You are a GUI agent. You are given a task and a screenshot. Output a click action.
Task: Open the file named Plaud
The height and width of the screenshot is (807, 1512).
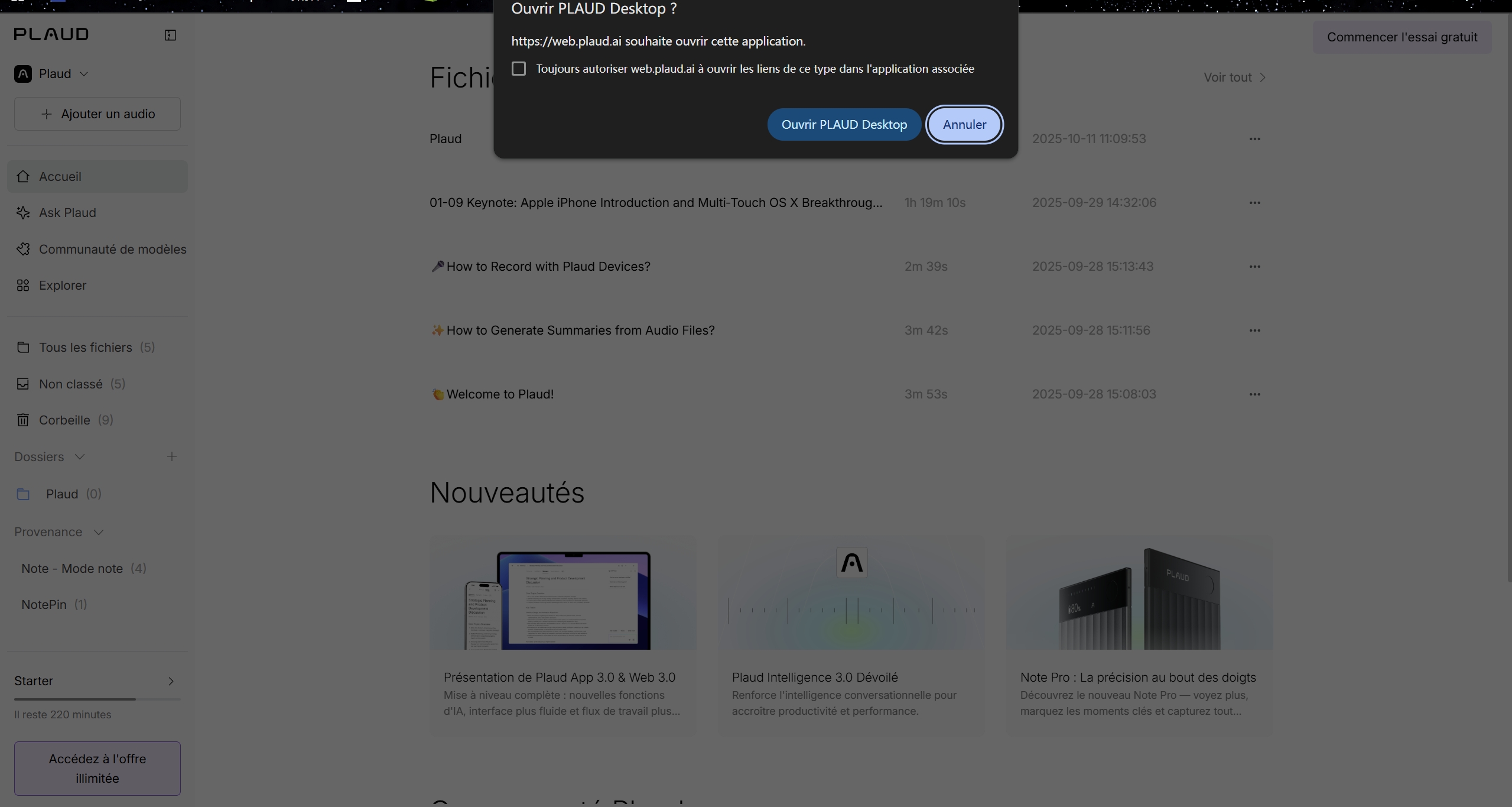click(446, 139)
